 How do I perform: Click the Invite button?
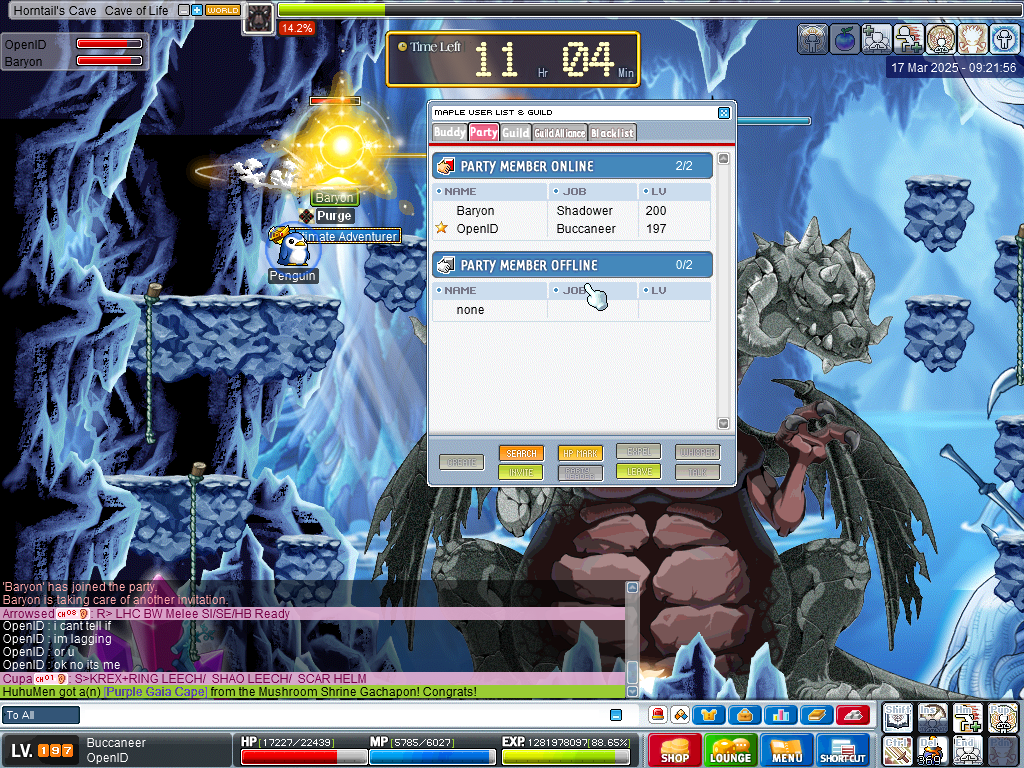521,472
